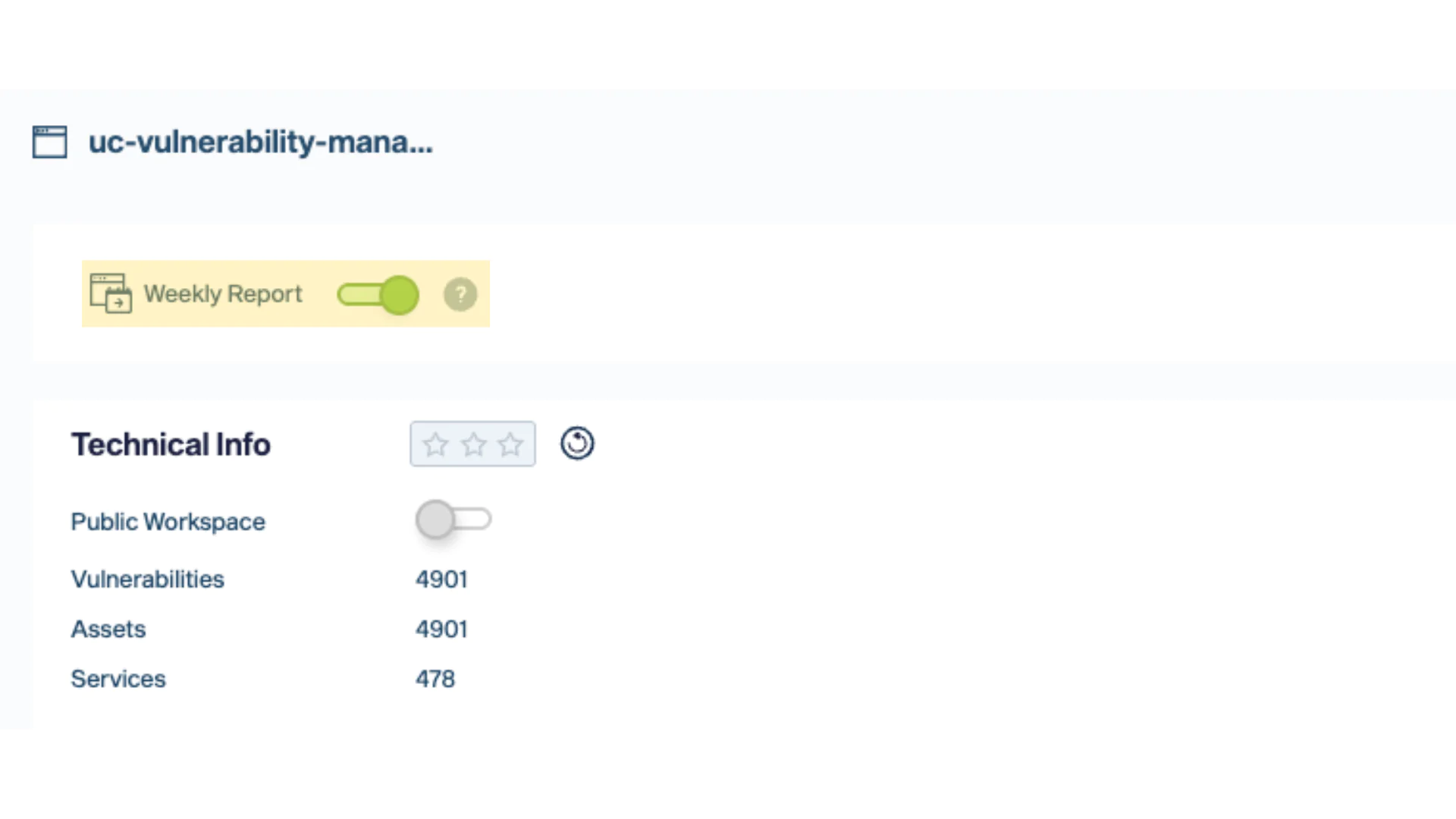This screenshot has height=819, width=1456.
Task: Click the Assets label
Action: [108, 629]
